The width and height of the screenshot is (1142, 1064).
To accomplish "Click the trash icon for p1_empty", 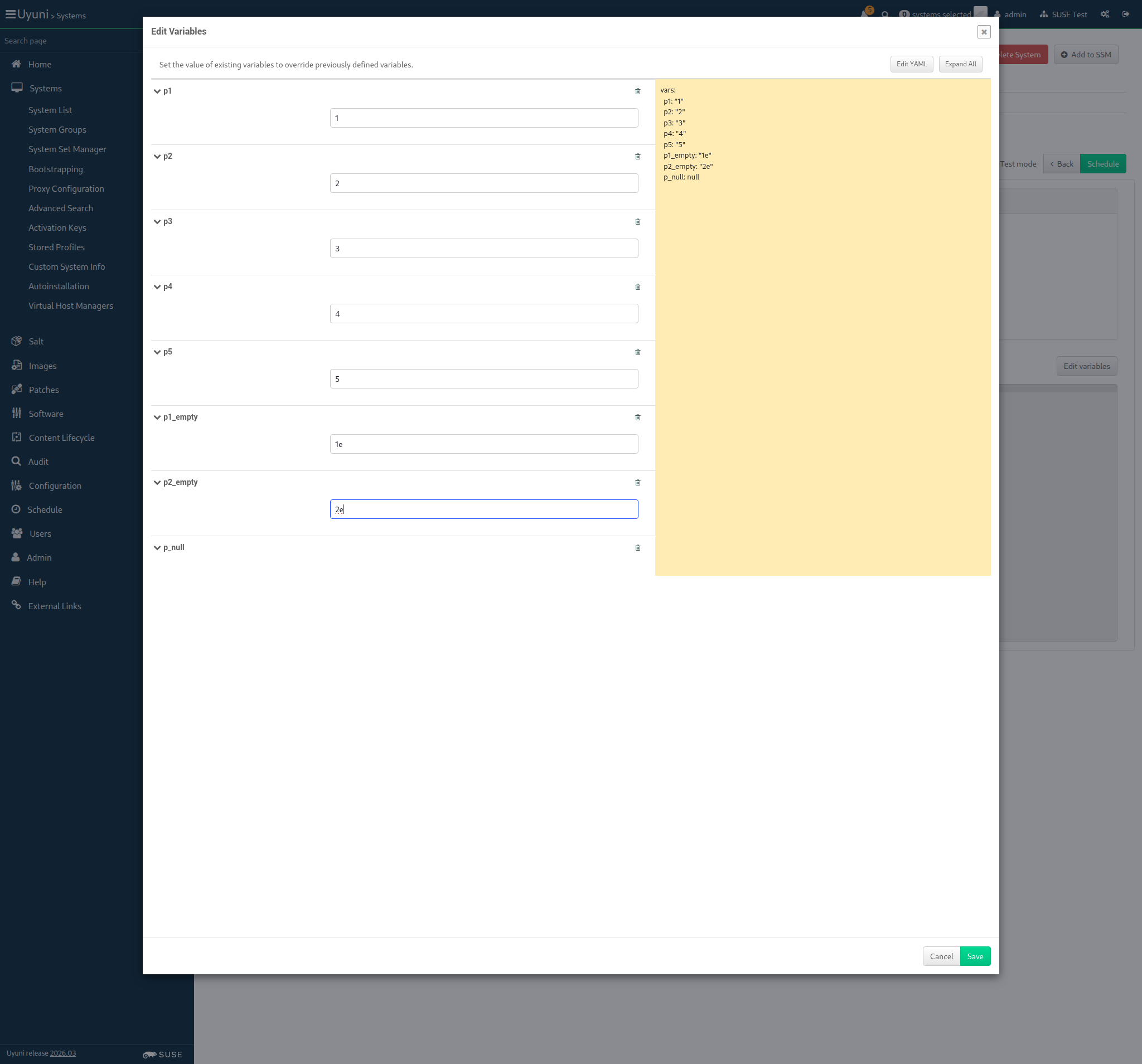I will click(638, 417).
